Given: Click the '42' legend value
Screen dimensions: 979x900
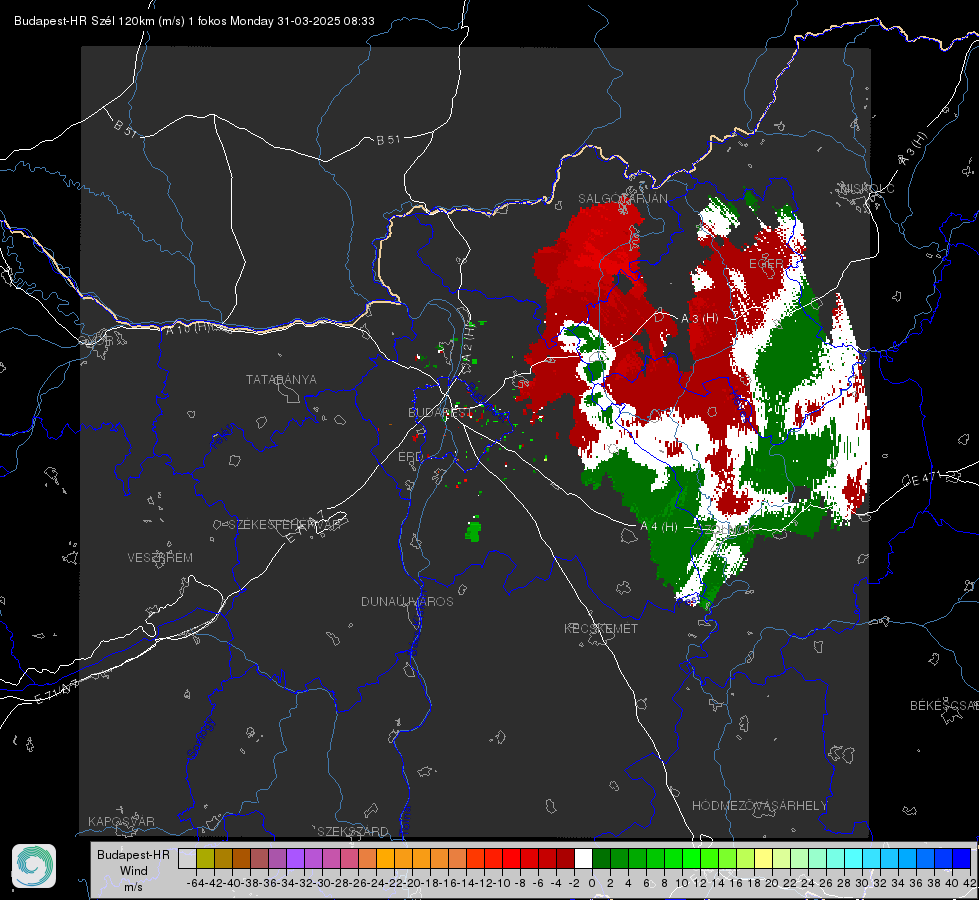Looking at the screenshot, I should [970, 883].
